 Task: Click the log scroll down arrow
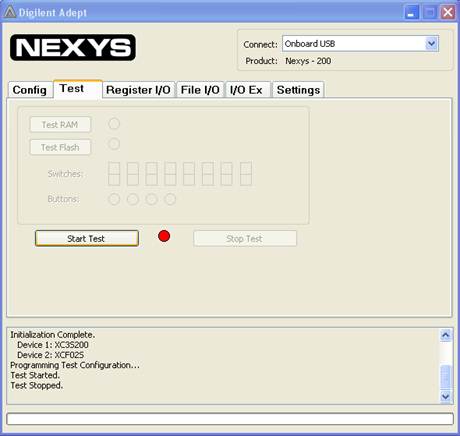click(x=445, y=396)
